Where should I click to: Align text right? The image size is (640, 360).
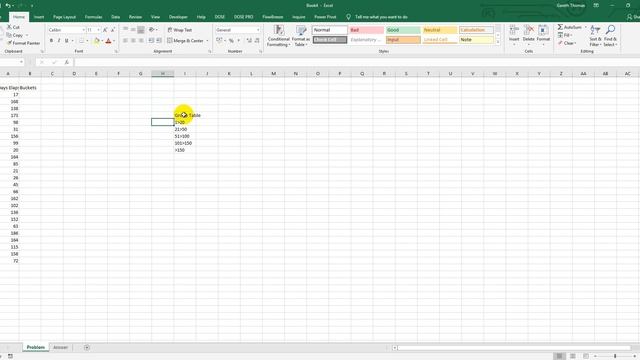click(x=141, y=41)
